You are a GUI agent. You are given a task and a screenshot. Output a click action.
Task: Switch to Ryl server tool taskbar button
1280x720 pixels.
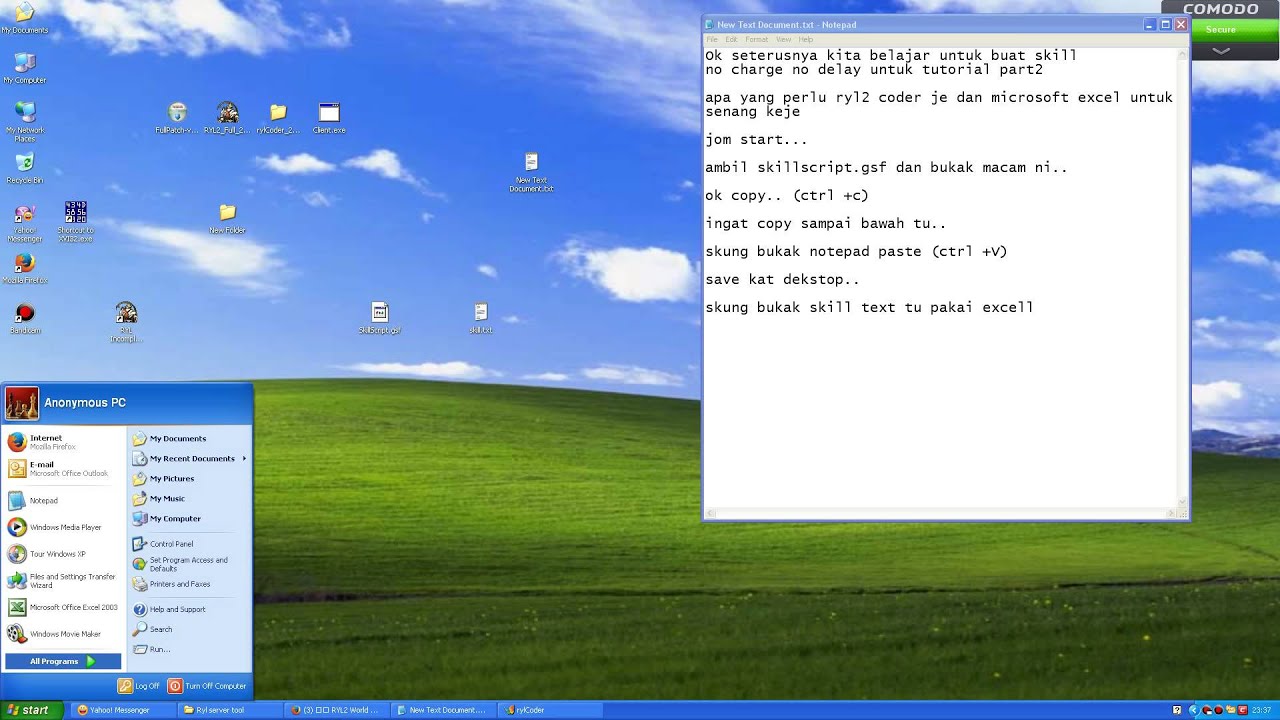coord(228,710)
